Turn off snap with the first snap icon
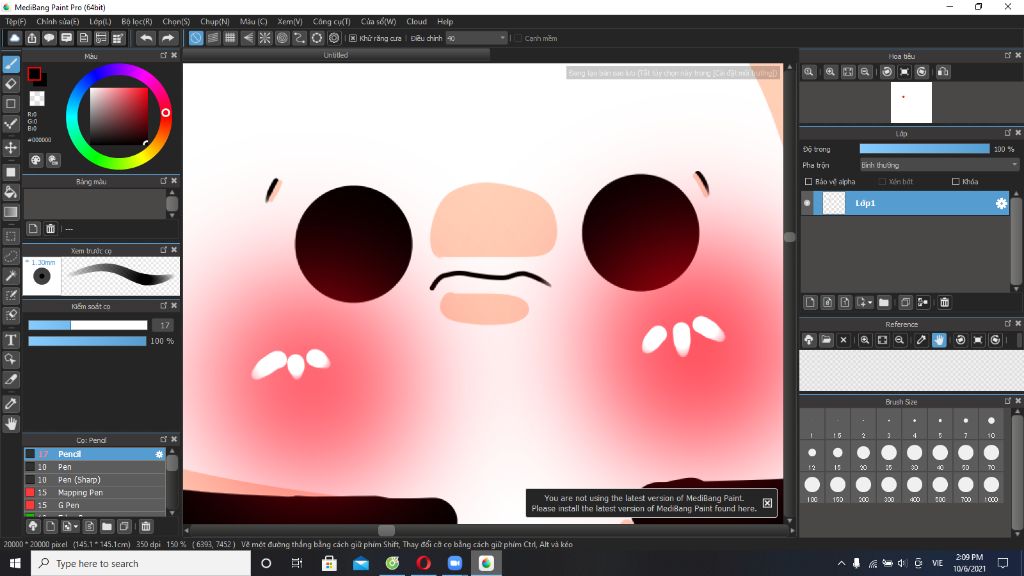This screenshot has width=1024, height=576. pos(196,39)
